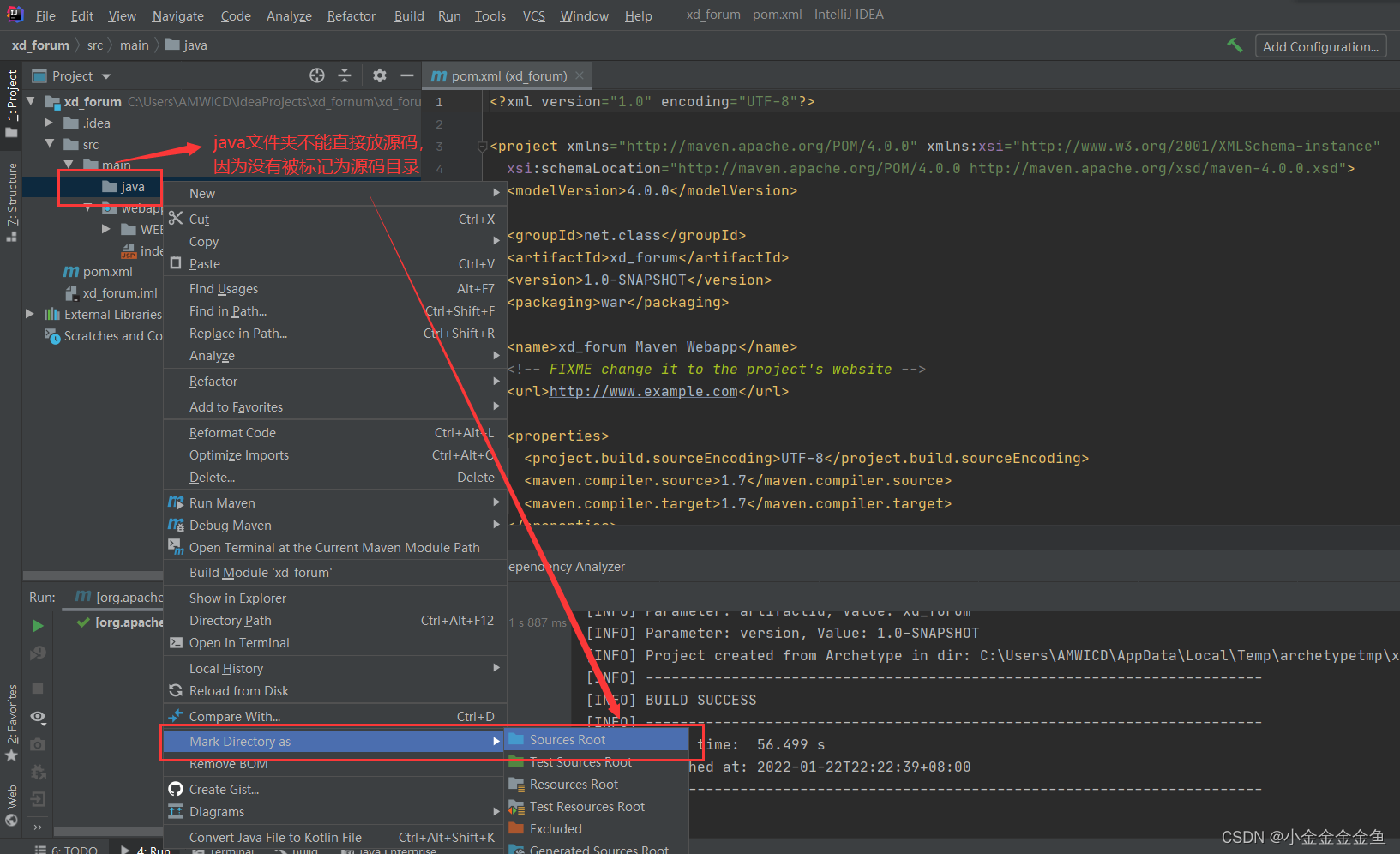
Task: Click the camera dump-threads icon in Run panel
Action: tap(38, 745)
